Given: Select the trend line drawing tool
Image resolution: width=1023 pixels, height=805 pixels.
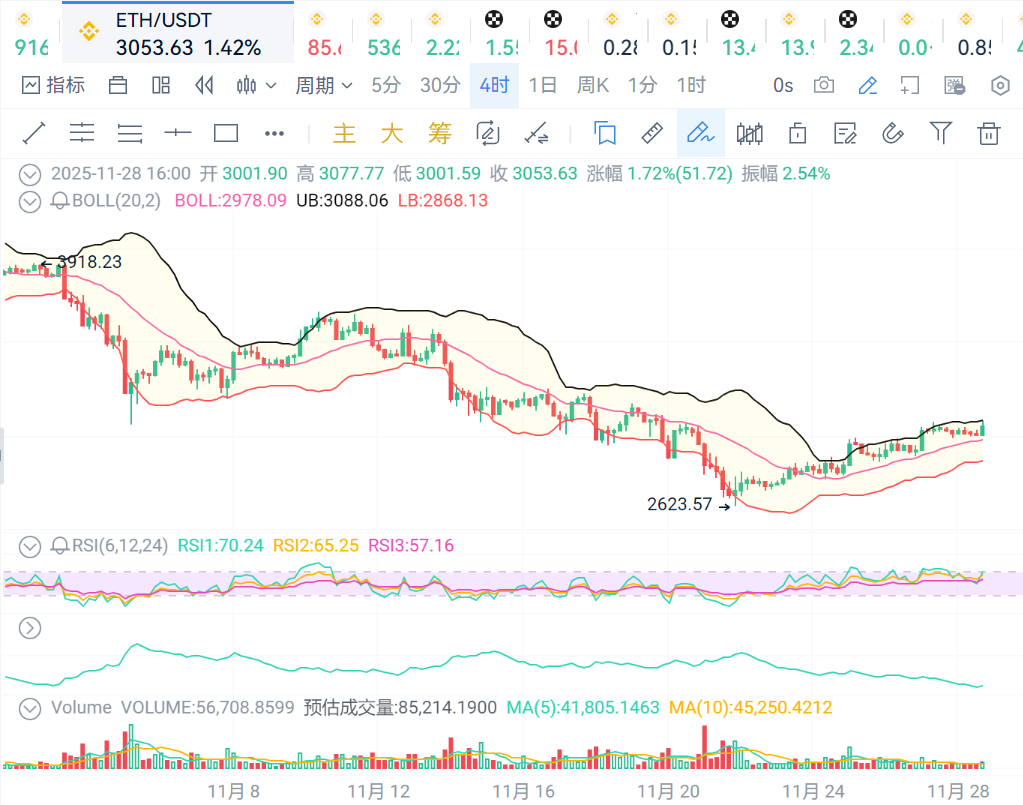Looking at the screenshot, I should (34, 133).
